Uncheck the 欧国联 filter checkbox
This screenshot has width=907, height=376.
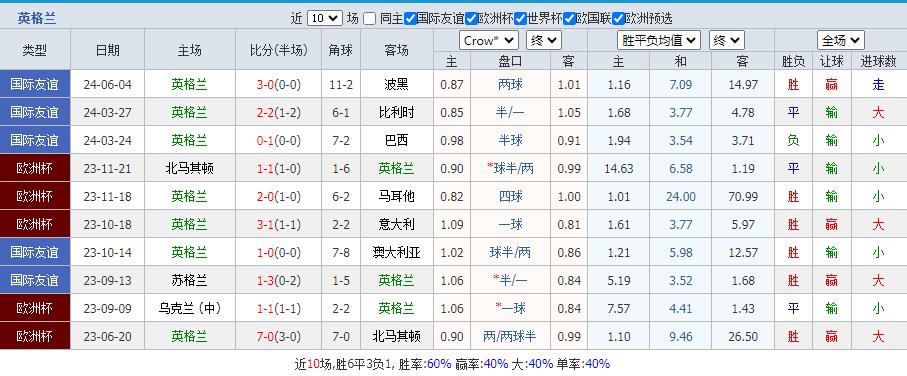(x=570, y=19)
